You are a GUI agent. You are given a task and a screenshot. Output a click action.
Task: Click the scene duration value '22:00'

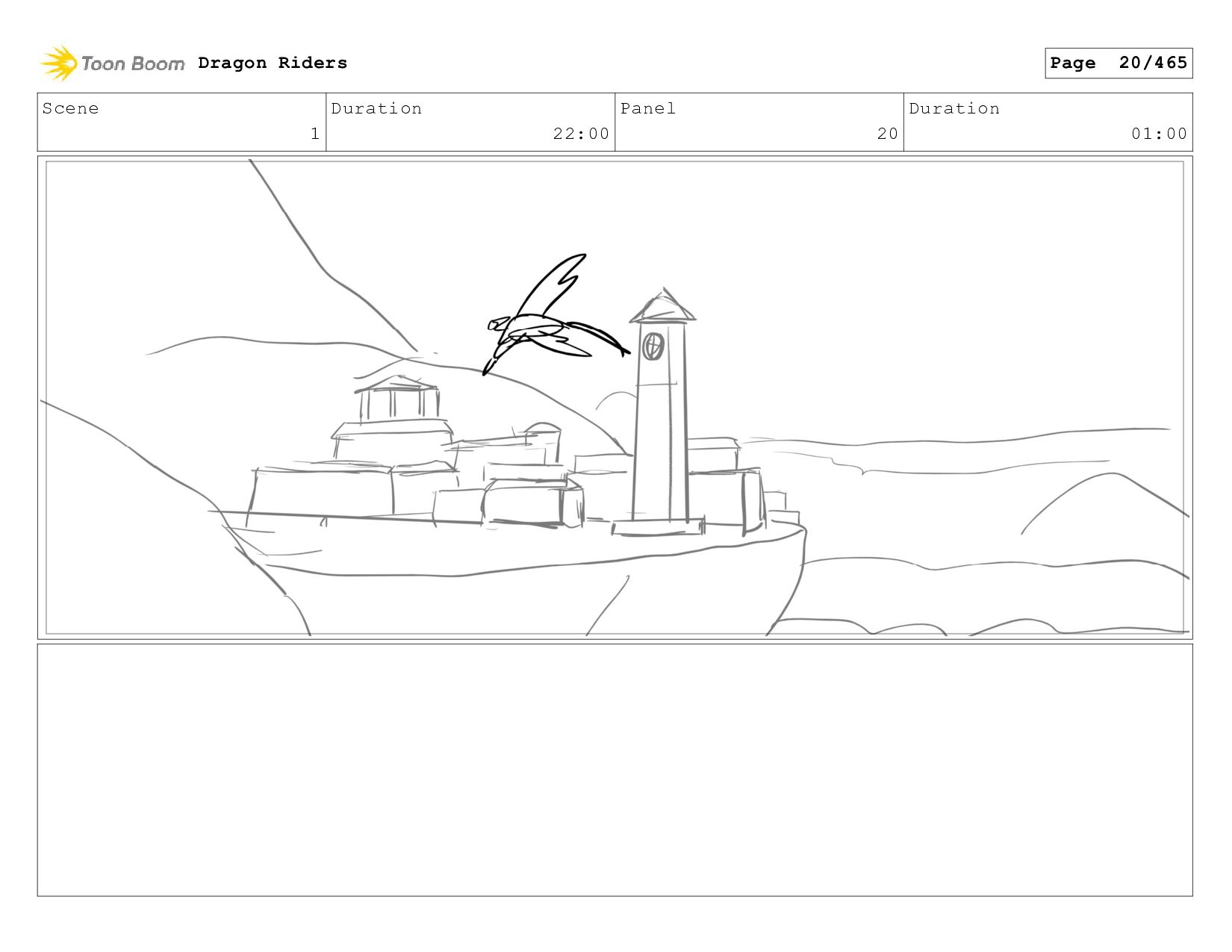581,134
